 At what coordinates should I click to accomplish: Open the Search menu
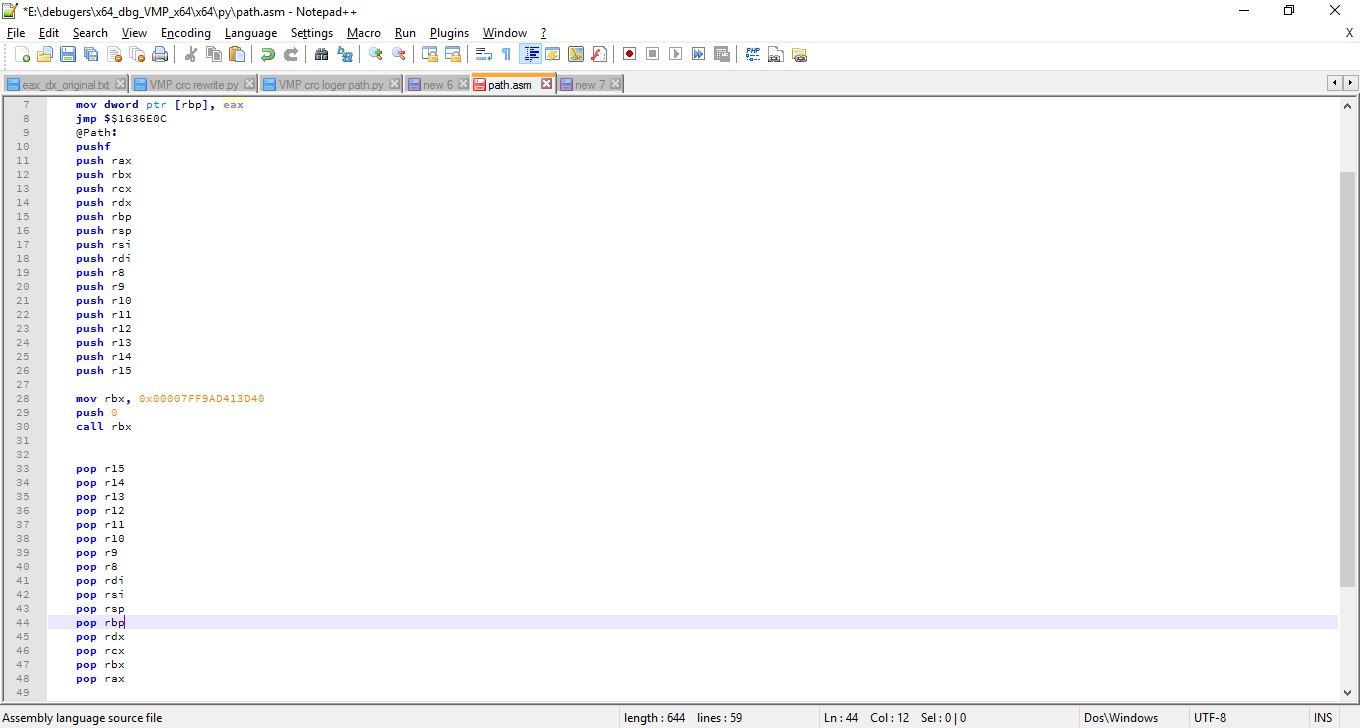click(x=90, y=33)
